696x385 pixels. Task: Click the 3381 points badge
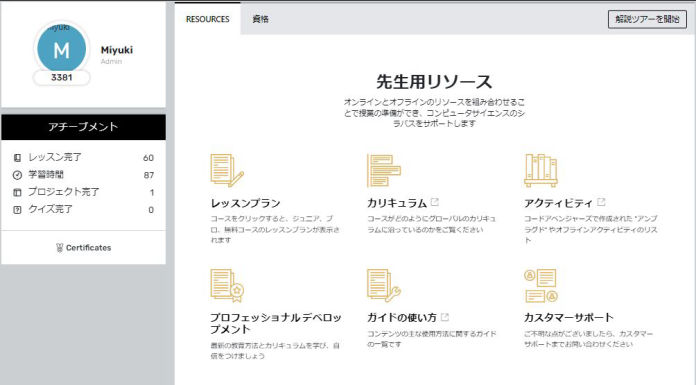62,77
